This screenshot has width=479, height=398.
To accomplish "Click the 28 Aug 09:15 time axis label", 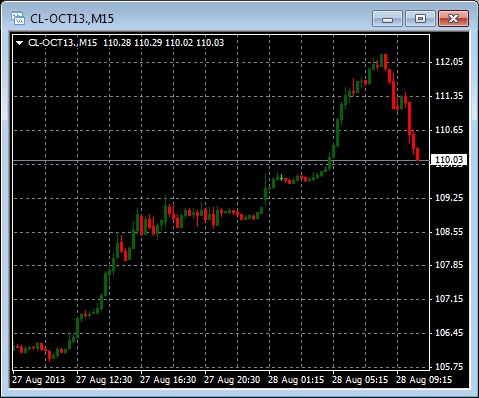I will click(x=424, y=380).
